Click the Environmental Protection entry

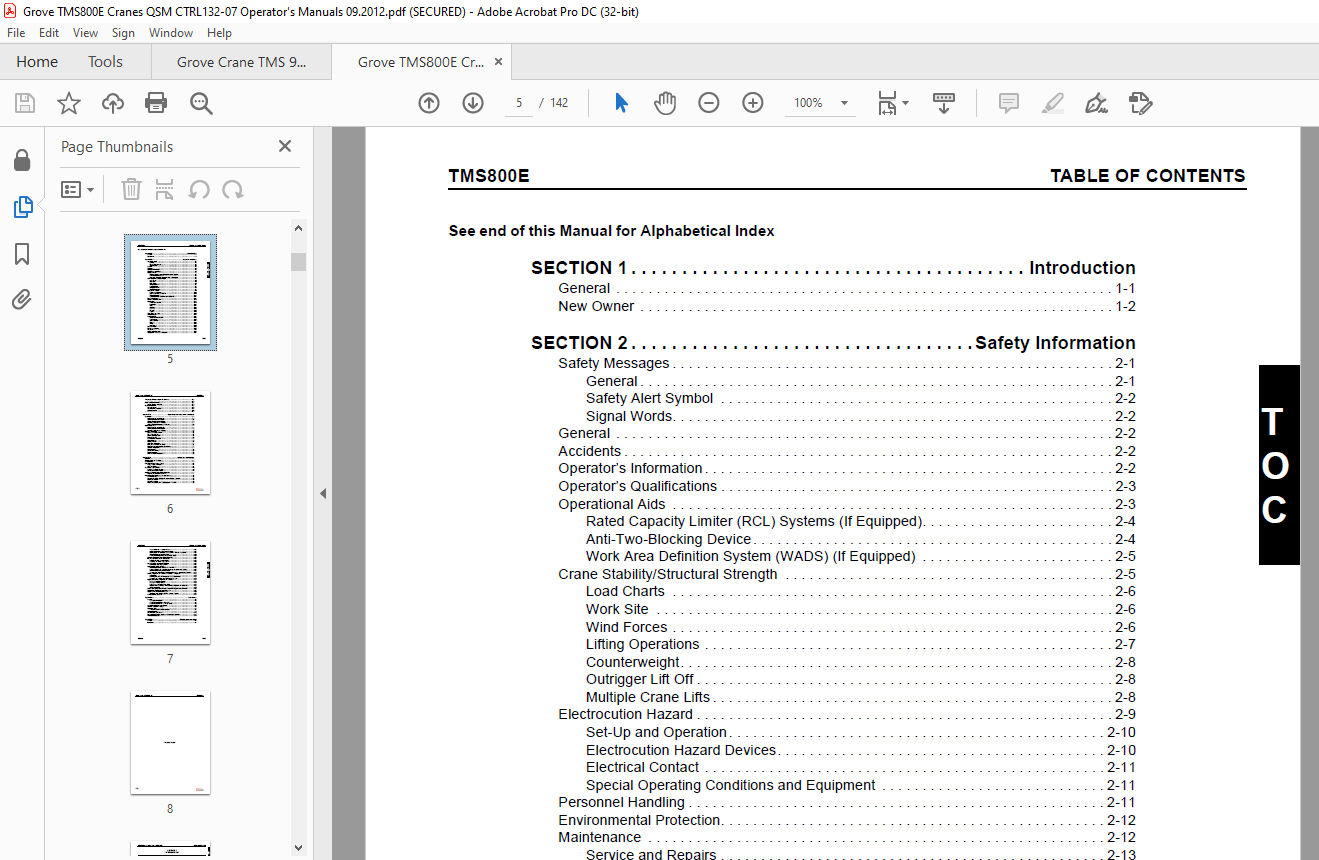point(847,820)
